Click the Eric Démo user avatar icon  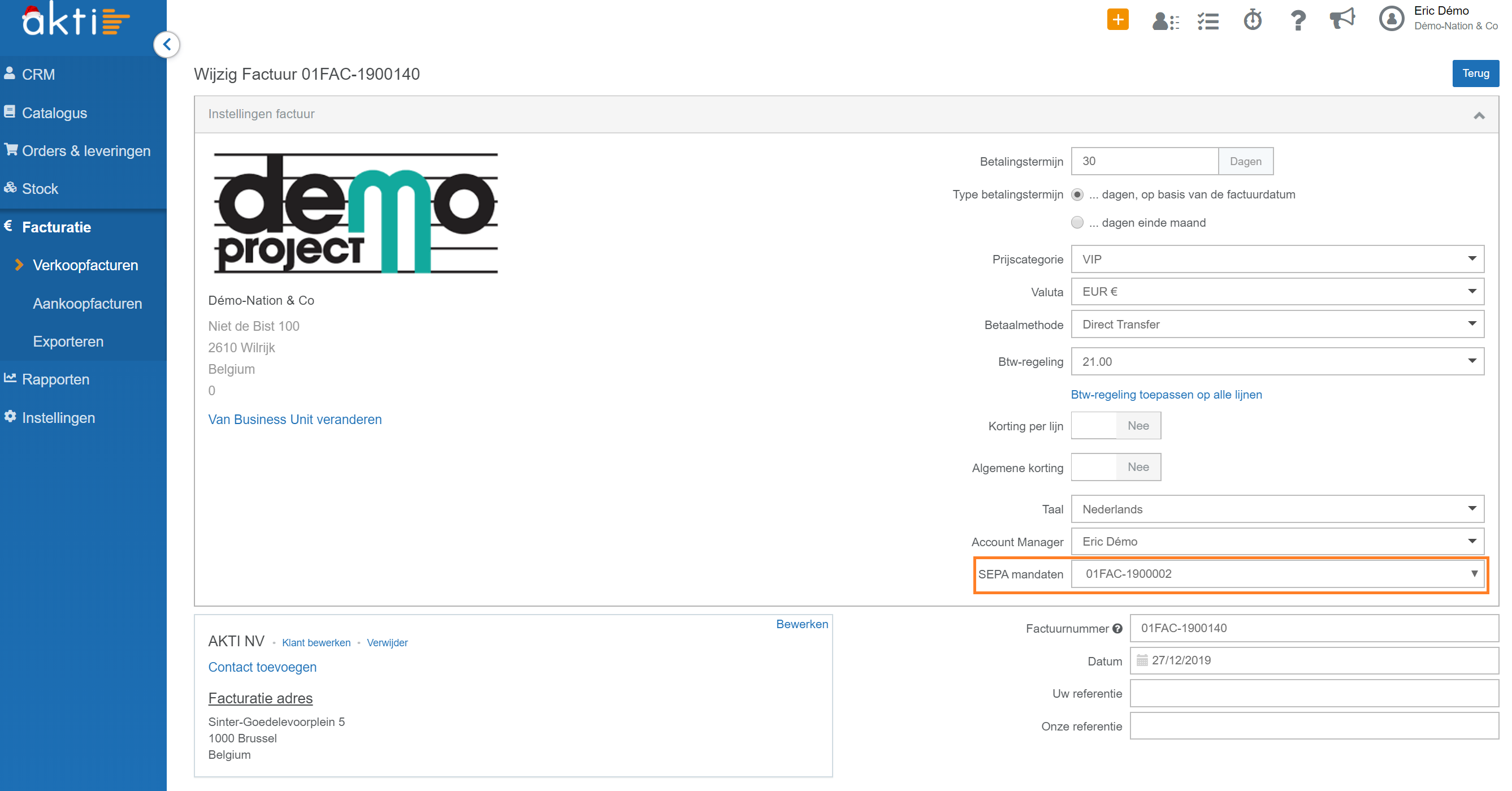(x=1391, y=19)
